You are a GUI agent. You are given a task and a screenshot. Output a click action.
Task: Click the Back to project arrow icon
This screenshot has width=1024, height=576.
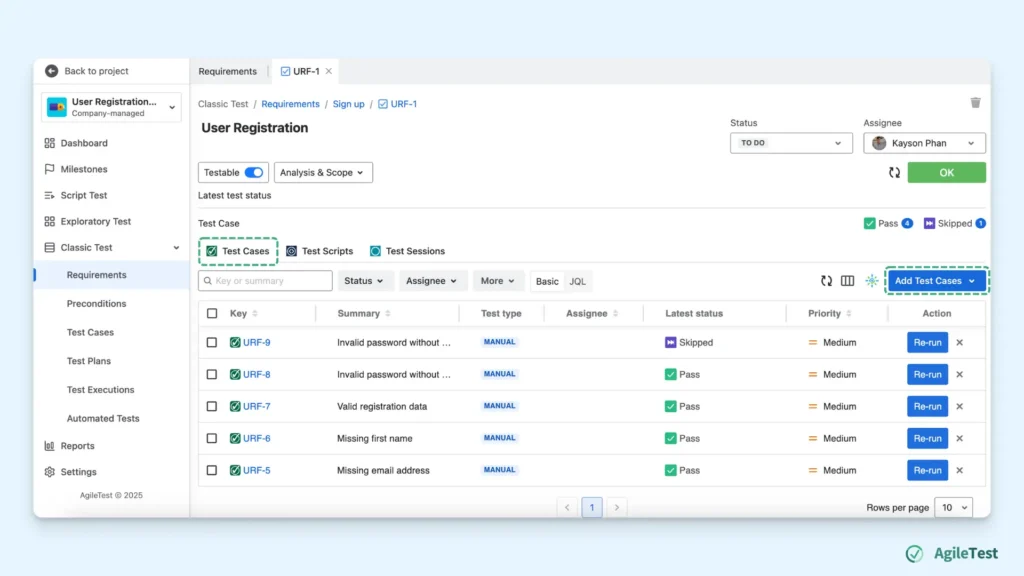click(52, 71)
